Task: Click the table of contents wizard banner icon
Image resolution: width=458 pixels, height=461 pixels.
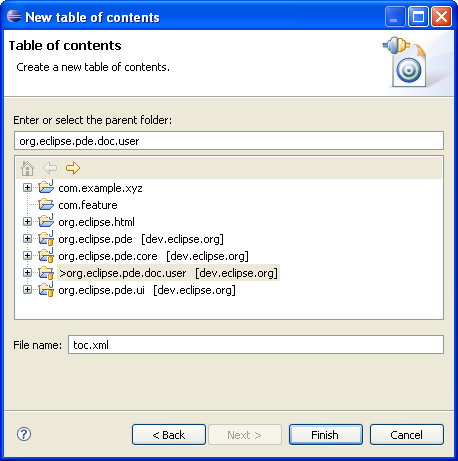Action: tap(405, 62)
